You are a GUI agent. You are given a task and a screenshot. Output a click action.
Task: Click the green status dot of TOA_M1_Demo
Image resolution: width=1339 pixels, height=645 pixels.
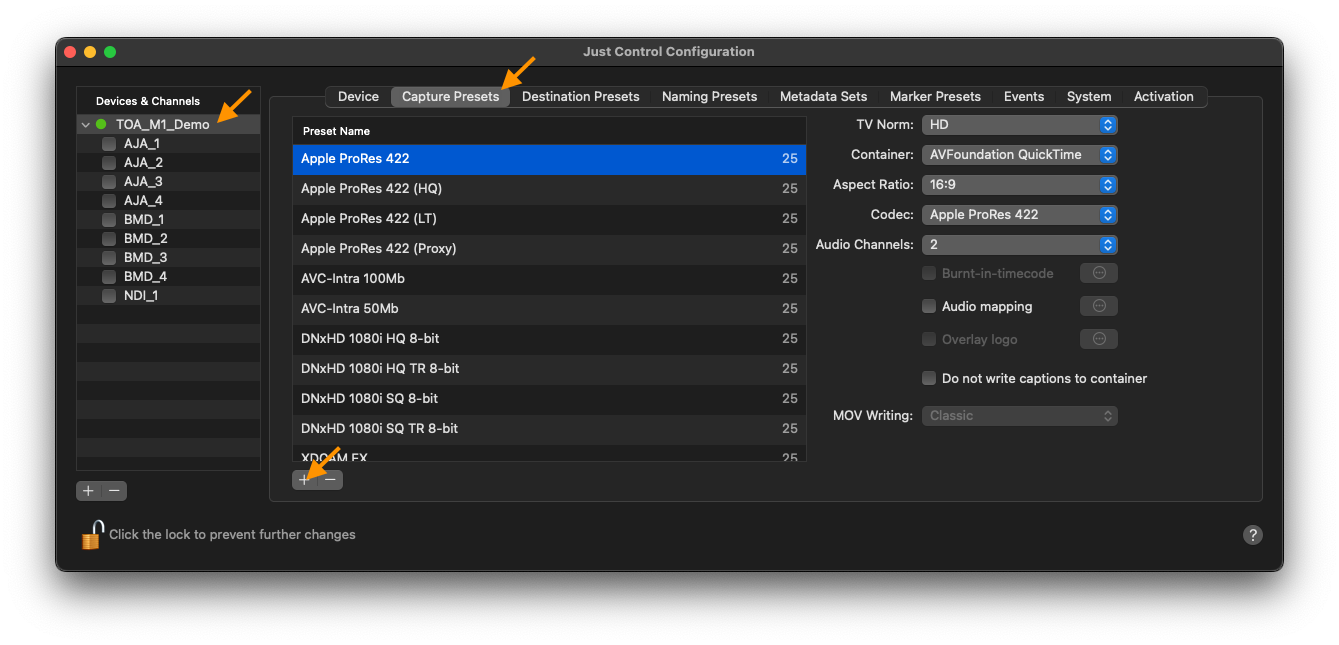coord(101,125)
